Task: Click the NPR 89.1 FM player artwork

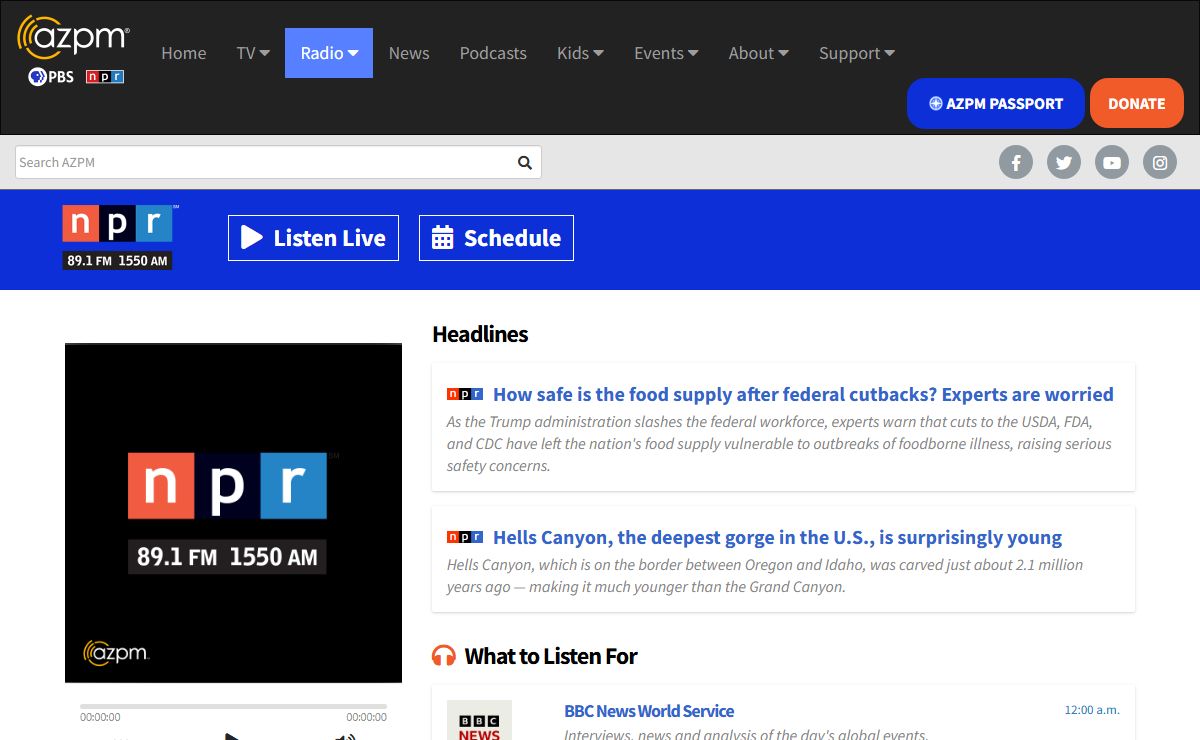Action: (233, 513)
